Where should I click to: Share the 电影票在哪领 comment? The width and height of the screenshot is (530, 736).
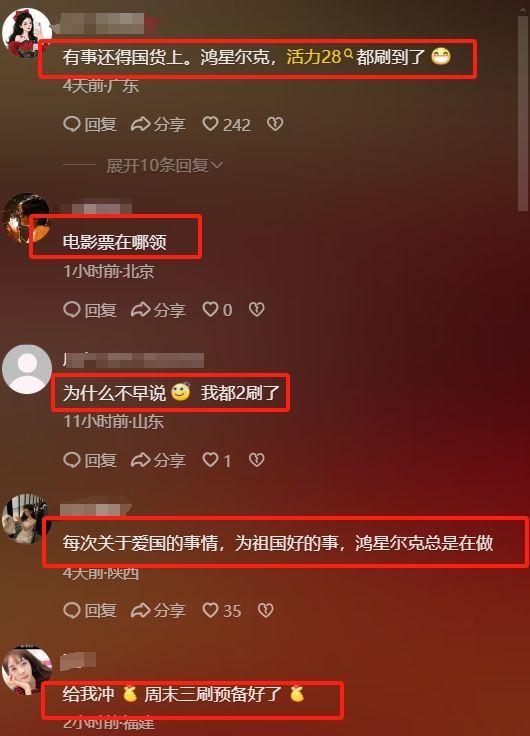tap(158, 310)
